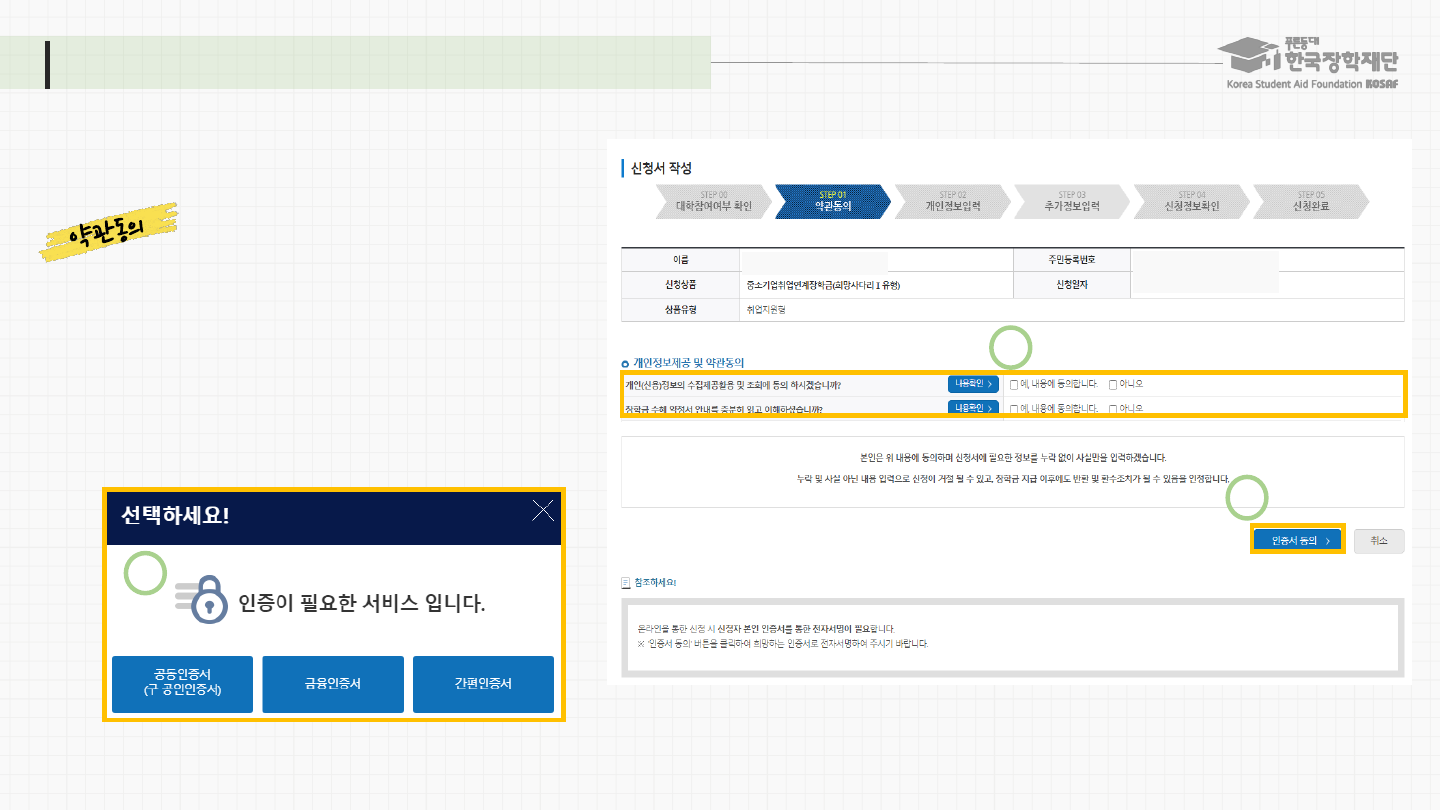Close the 선택하세요 authentication dialog
This screenshot has height=810, width=1440.
click(x=543, y=512)
